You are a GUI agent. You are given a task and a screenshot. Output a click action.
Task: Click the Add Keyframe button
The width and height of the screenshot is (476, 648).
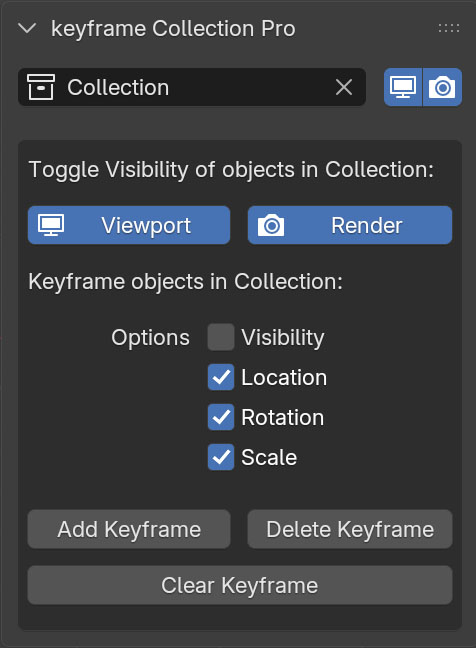coord(129,529)
